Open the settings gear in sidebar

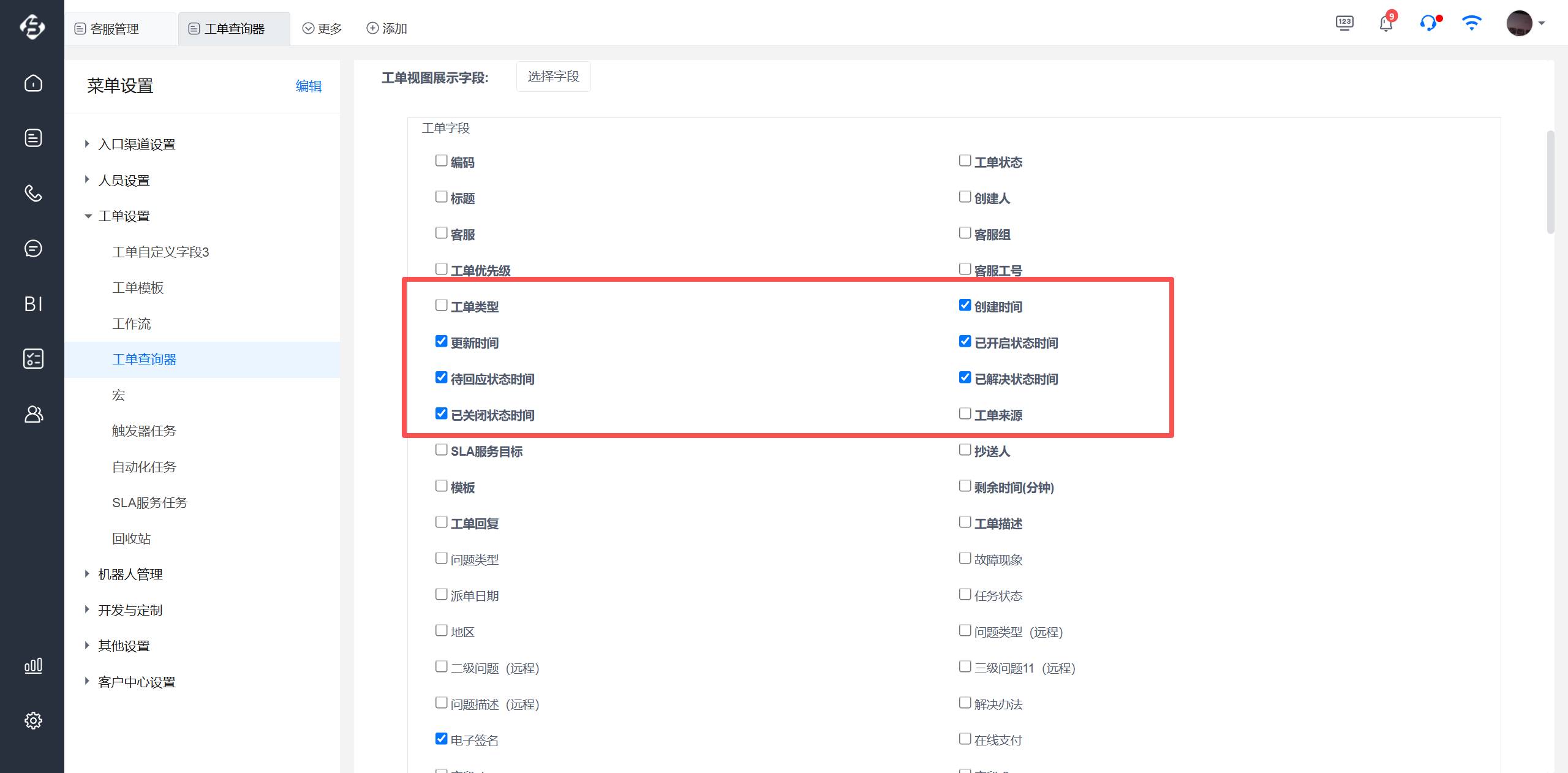(x=33, y=720)
